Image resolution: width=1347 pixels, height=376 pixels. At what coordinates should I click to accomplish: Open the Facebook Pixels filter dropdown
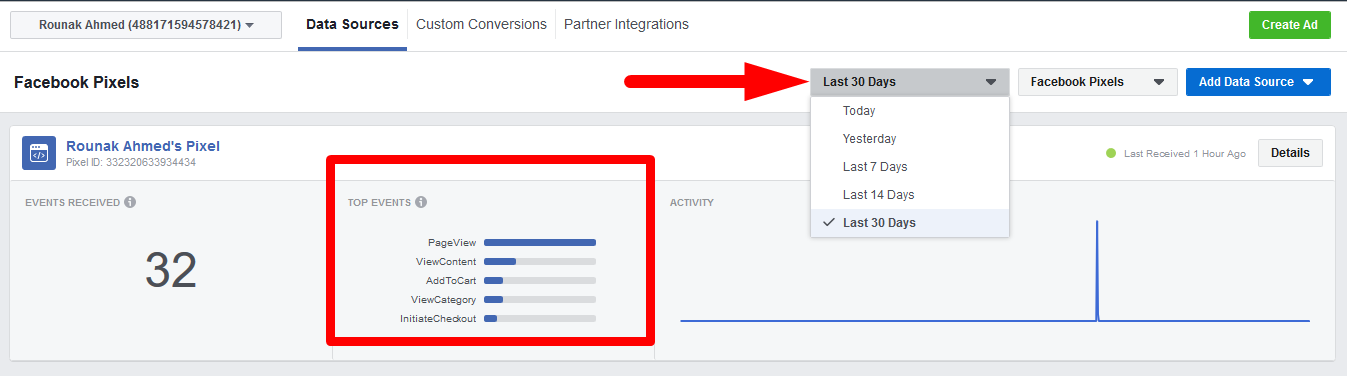coord(1097,82)
